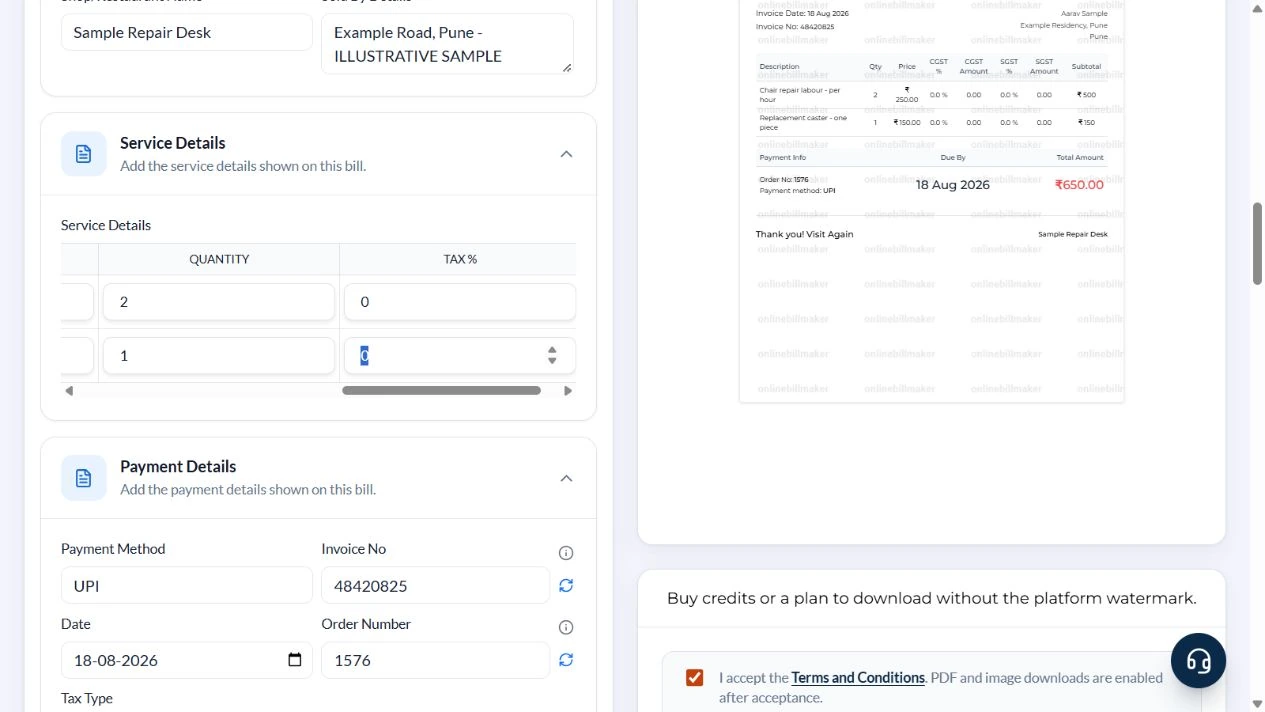Viewport: 1265px width, 712px height.
Task: Open the calendar picker in Date field
Action: click(295, 660)
